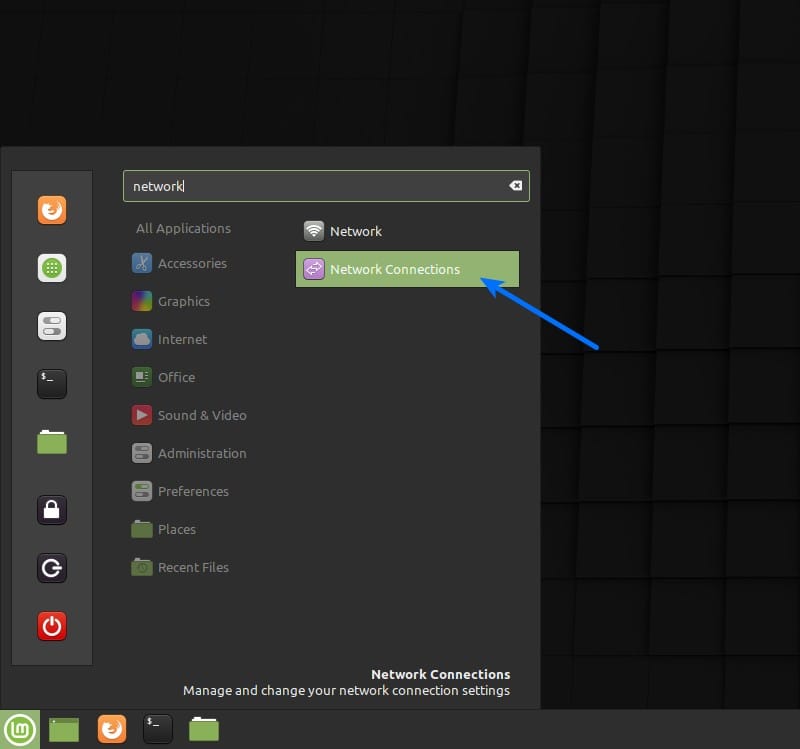Image resolution: width=800 pixels, height=749 pixels.
Task: Open the Network search result
Action: [355, 231]
